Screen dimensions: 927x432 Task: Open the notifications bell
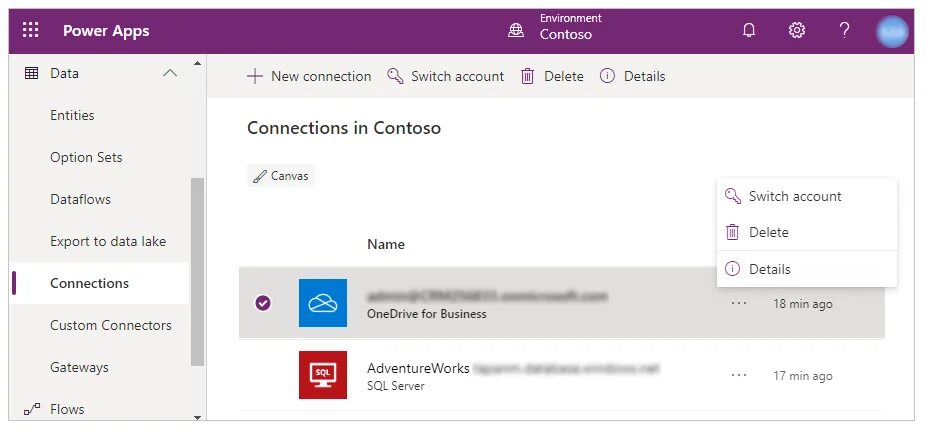click(x=749, y=30)
